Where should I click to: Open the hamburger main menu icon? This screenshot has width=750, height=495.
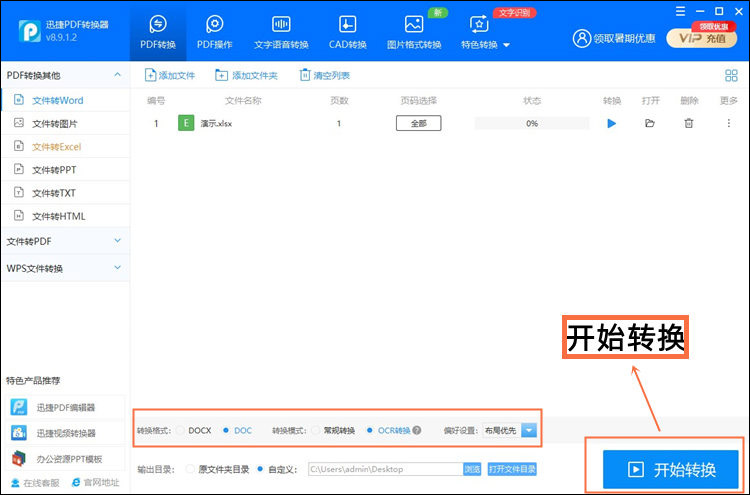680,11
